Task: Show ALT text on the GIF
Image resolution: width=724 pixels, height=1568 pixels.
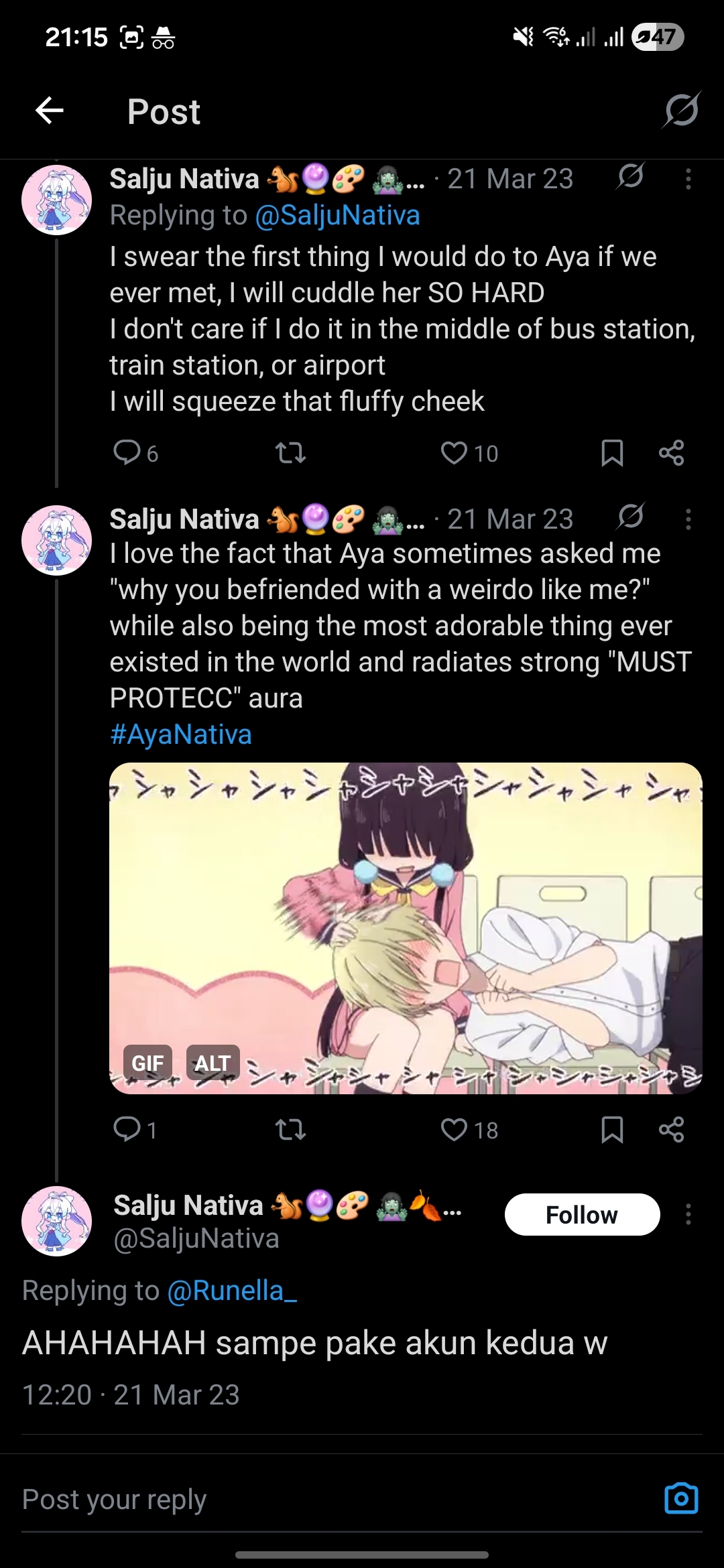Action: pyautogui.click(x=213, y=1063)
